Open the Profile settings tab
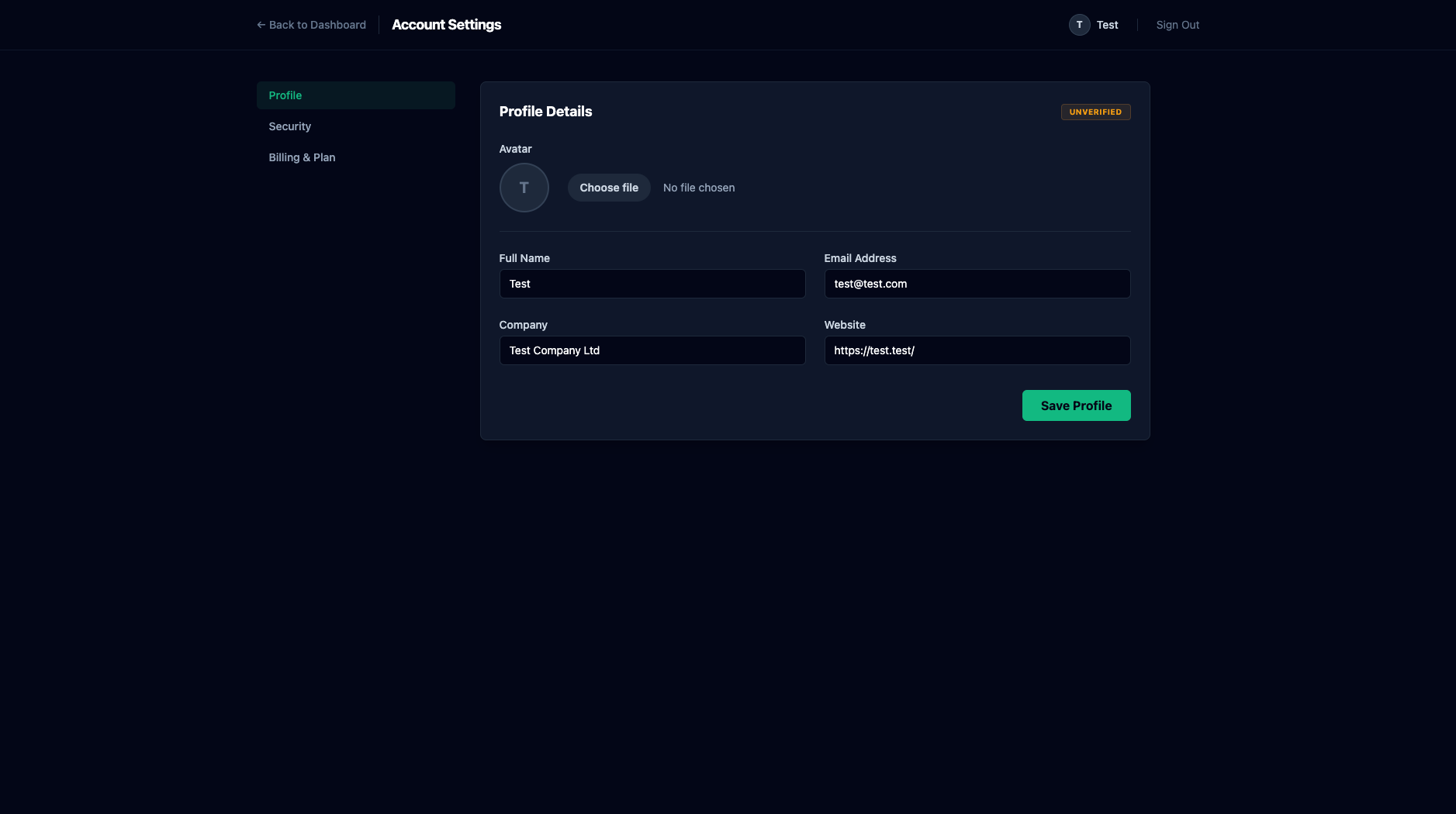 click(x=355, y=95)
